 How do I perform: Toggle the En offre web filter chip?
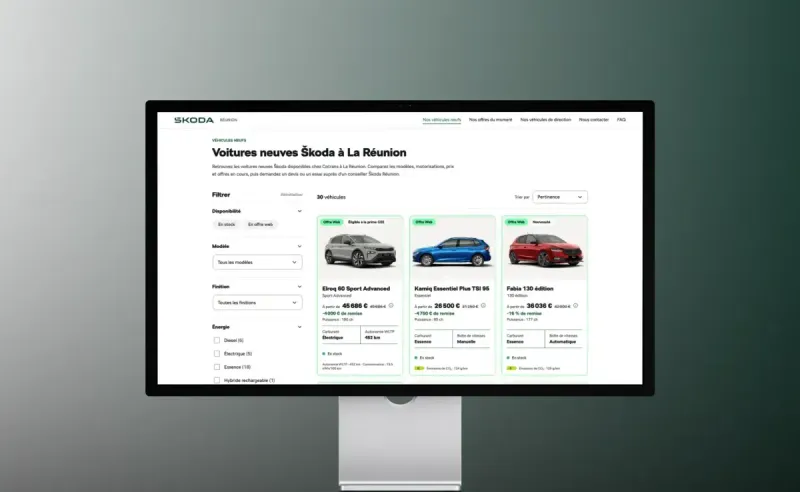coord(260,225)
